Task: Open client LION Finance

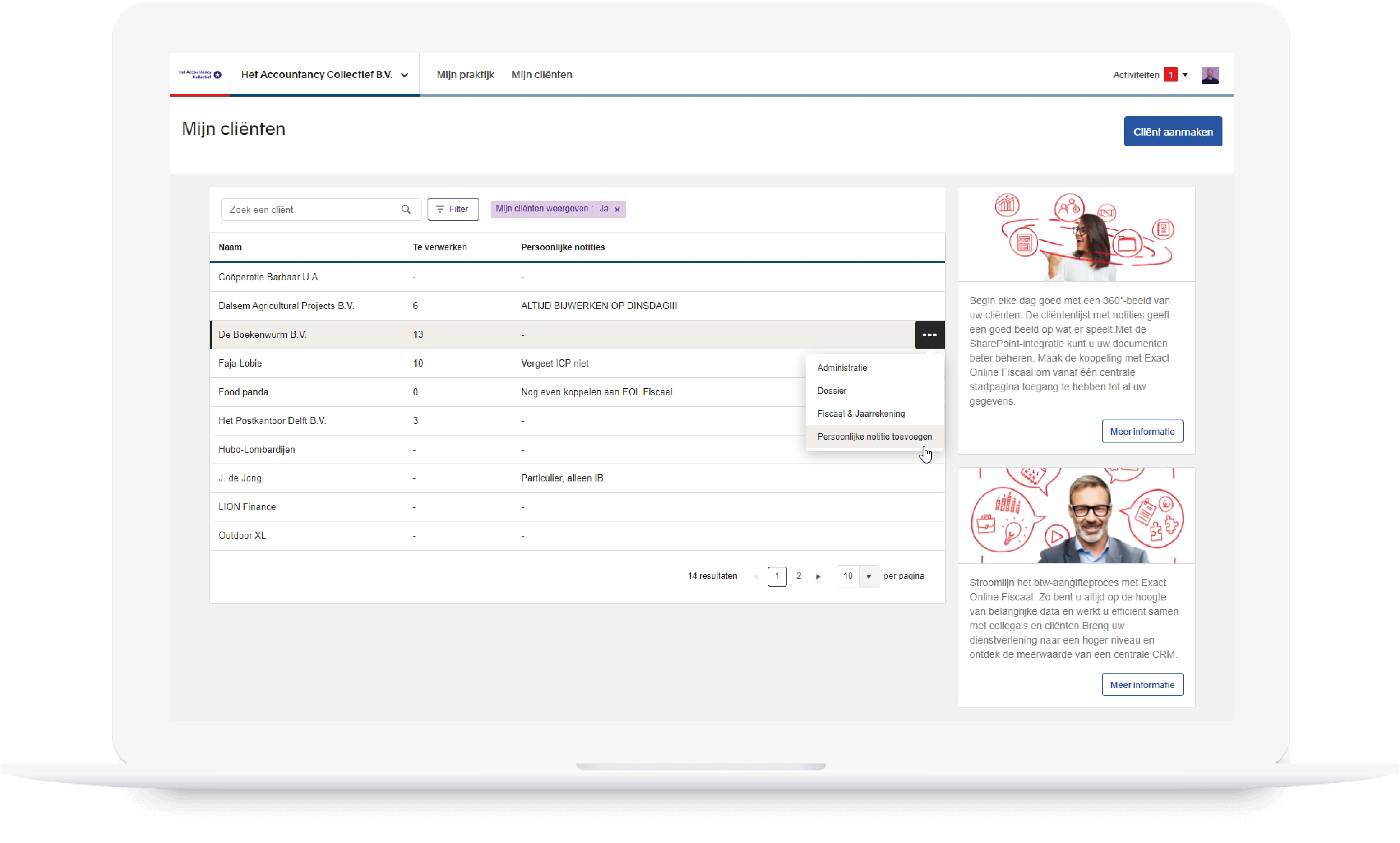Action: (247, 507)
